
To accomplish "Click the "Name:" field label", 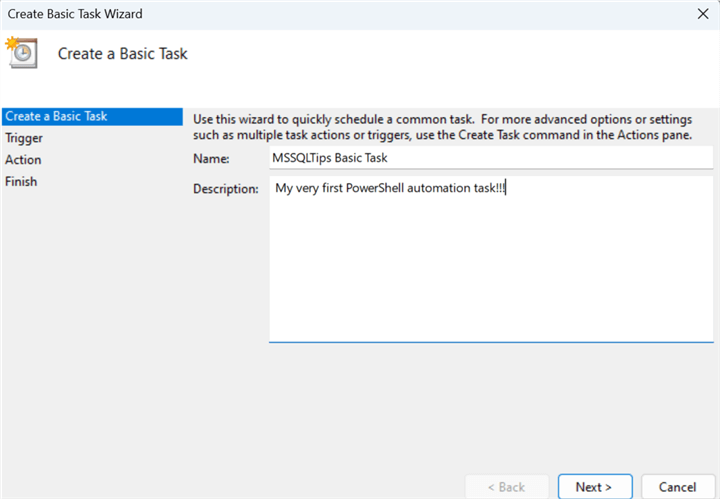I will tap(211, 158).
